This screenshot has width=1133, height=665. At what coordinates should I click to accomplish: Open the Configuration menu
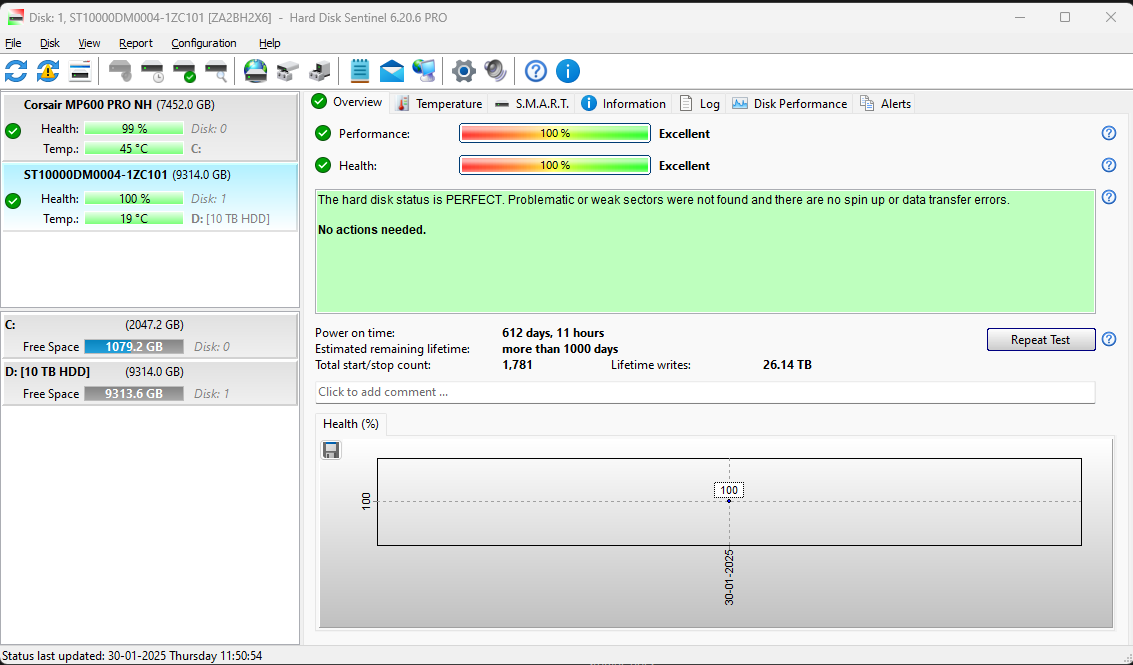click(x=203, y=43)
